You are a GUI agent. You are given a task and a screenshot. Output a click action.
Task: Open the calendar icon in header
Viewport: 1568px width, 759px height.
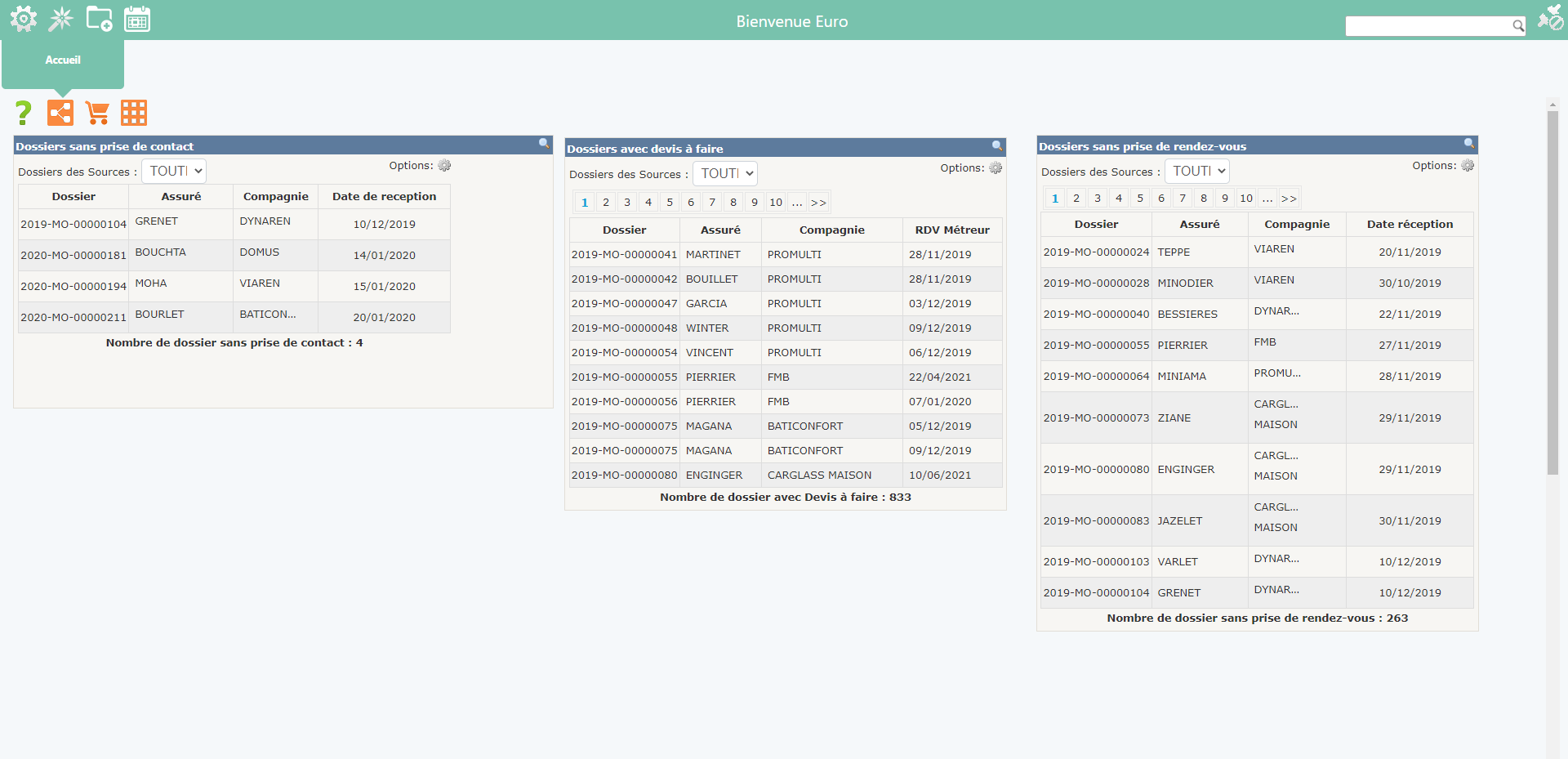click(137, 19)
